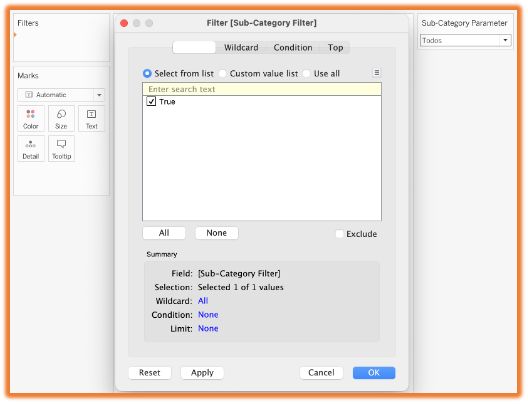Choose the Select from list radio option

pyautogui.click(x=147, y=73)
